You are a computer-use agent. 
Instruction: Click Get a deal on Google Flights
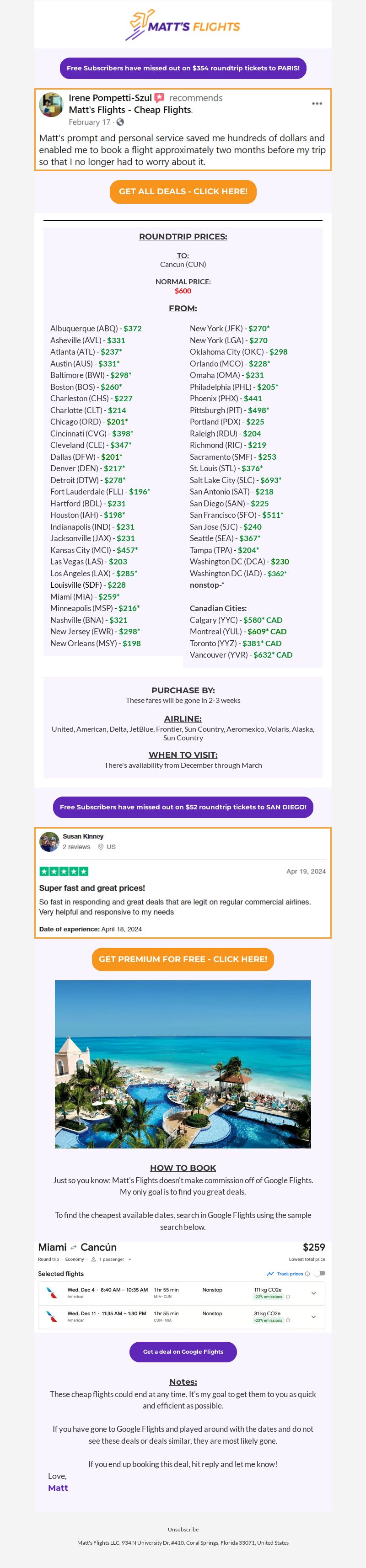click(x=183, y=1351)
